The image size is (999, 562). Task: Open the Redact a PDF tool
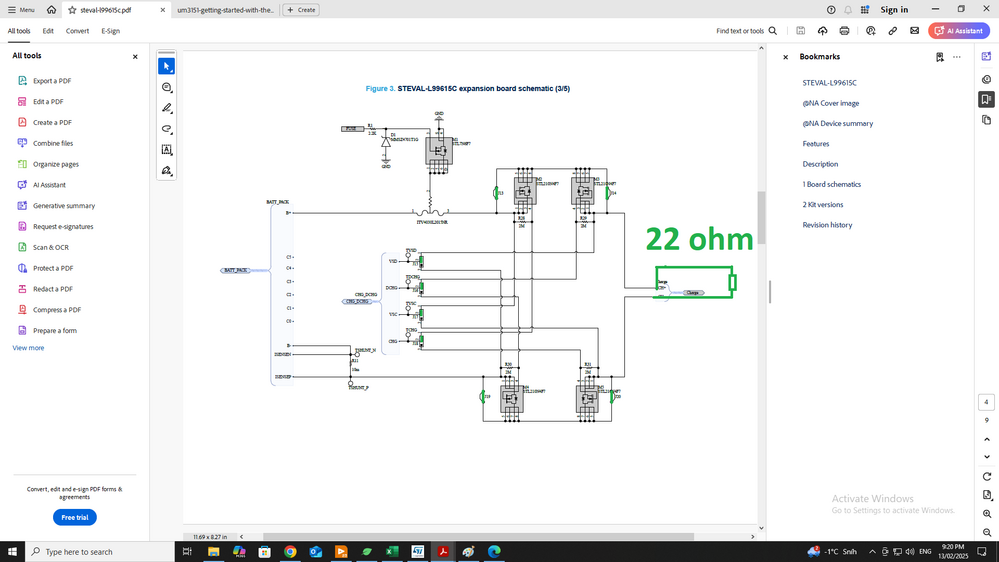pos(52,289)
